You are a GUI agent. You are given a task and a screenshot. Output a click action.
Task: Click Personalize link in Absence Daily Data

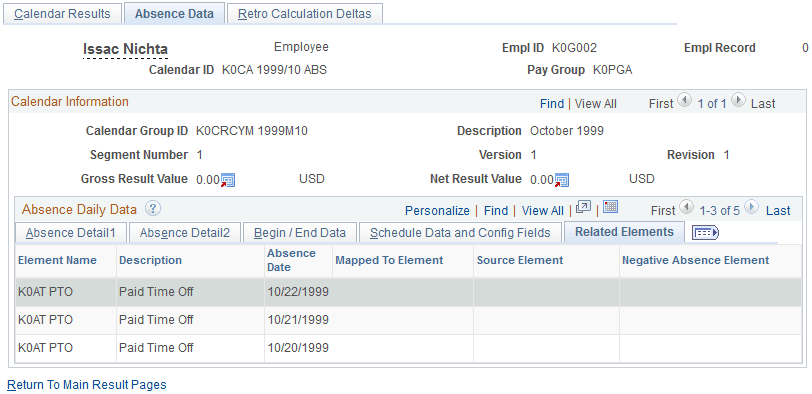437,211
